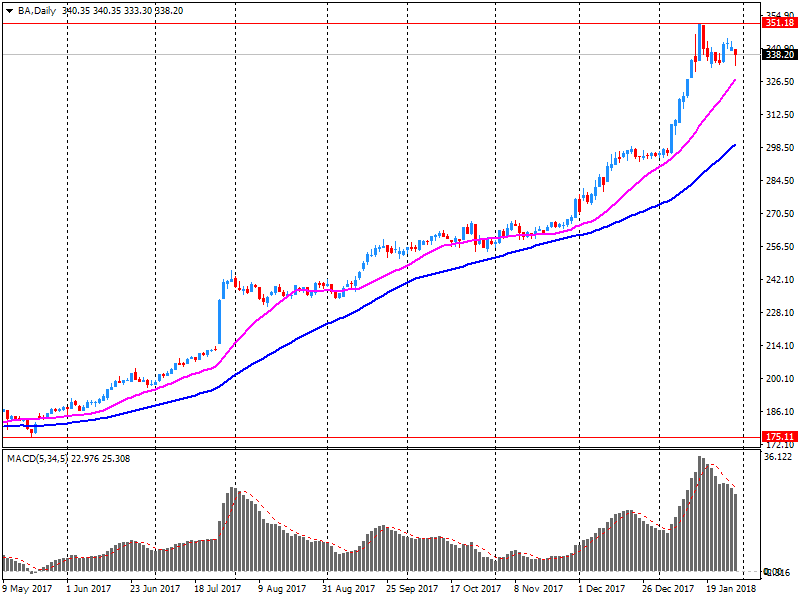Click the 200.10 price axis label
The image size is (800, 600).
click(x=780, y=379)
